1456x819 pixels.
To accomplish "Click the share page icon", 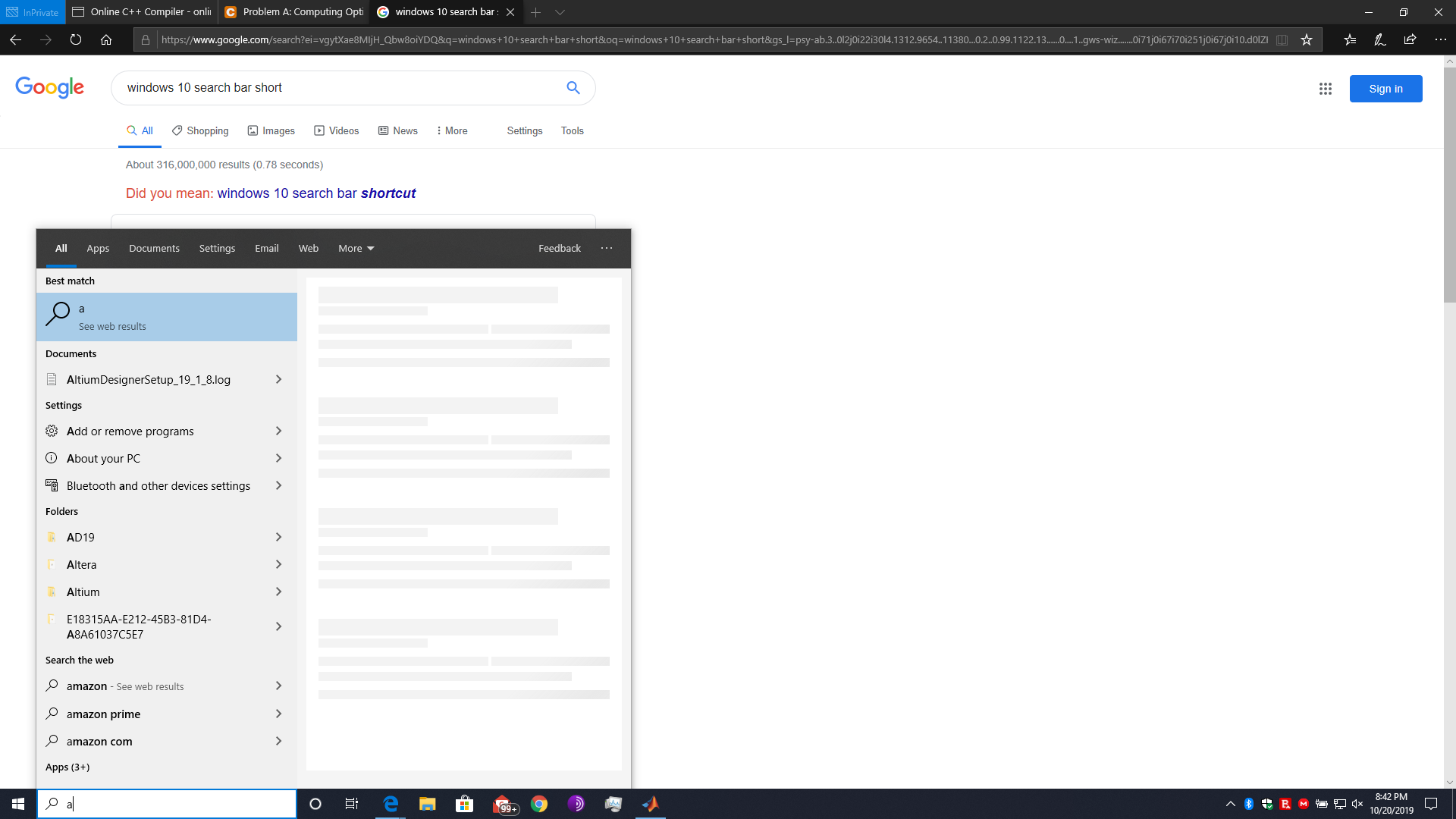I will 1410,39.
